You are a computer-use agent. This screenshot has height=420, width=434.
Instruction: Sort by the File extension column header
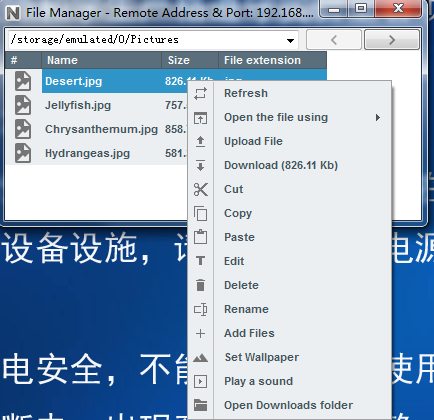pos(272,60)
